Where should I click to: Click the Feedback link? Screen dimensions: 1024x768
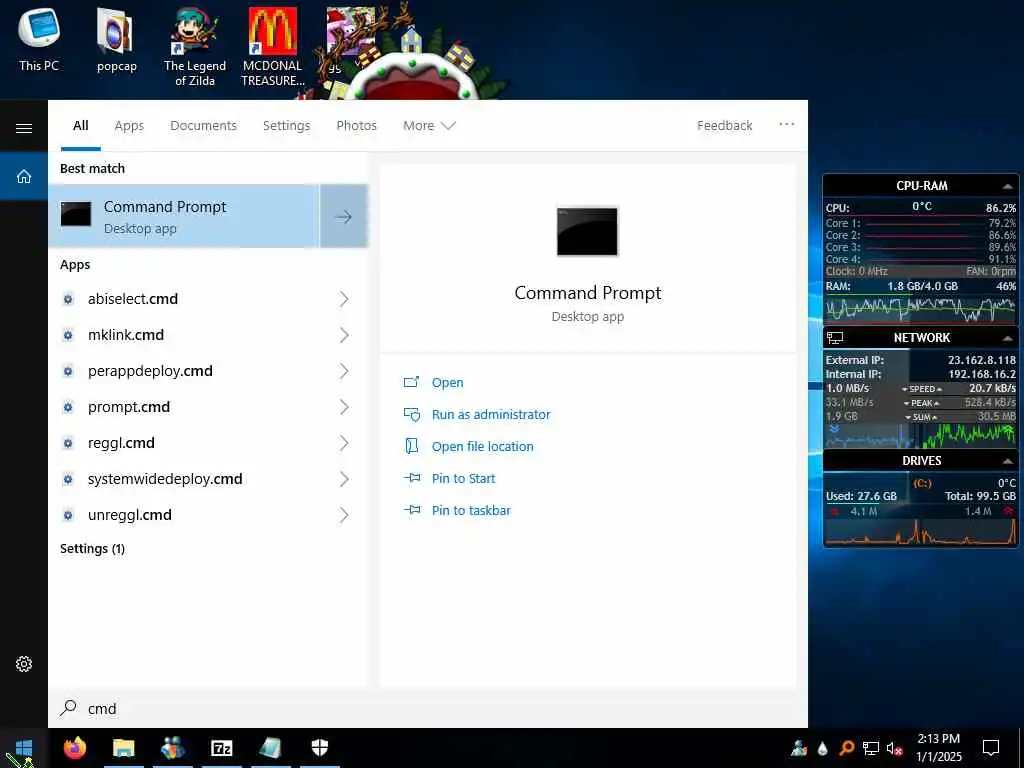(724, 125)
